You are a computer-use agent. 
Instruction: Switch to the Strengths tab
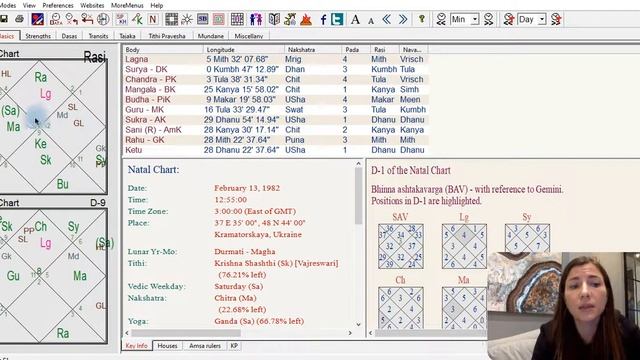coord(38,36)
